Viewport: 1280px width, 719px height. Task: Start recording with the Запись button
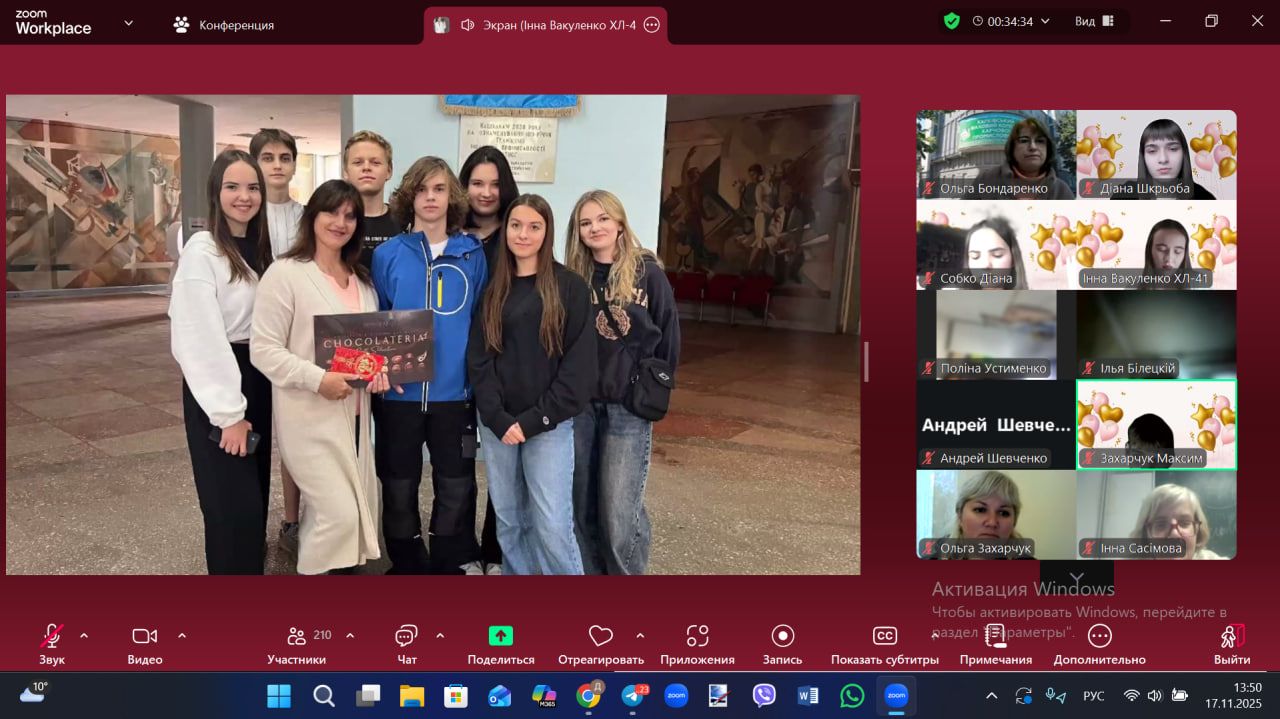782,636
